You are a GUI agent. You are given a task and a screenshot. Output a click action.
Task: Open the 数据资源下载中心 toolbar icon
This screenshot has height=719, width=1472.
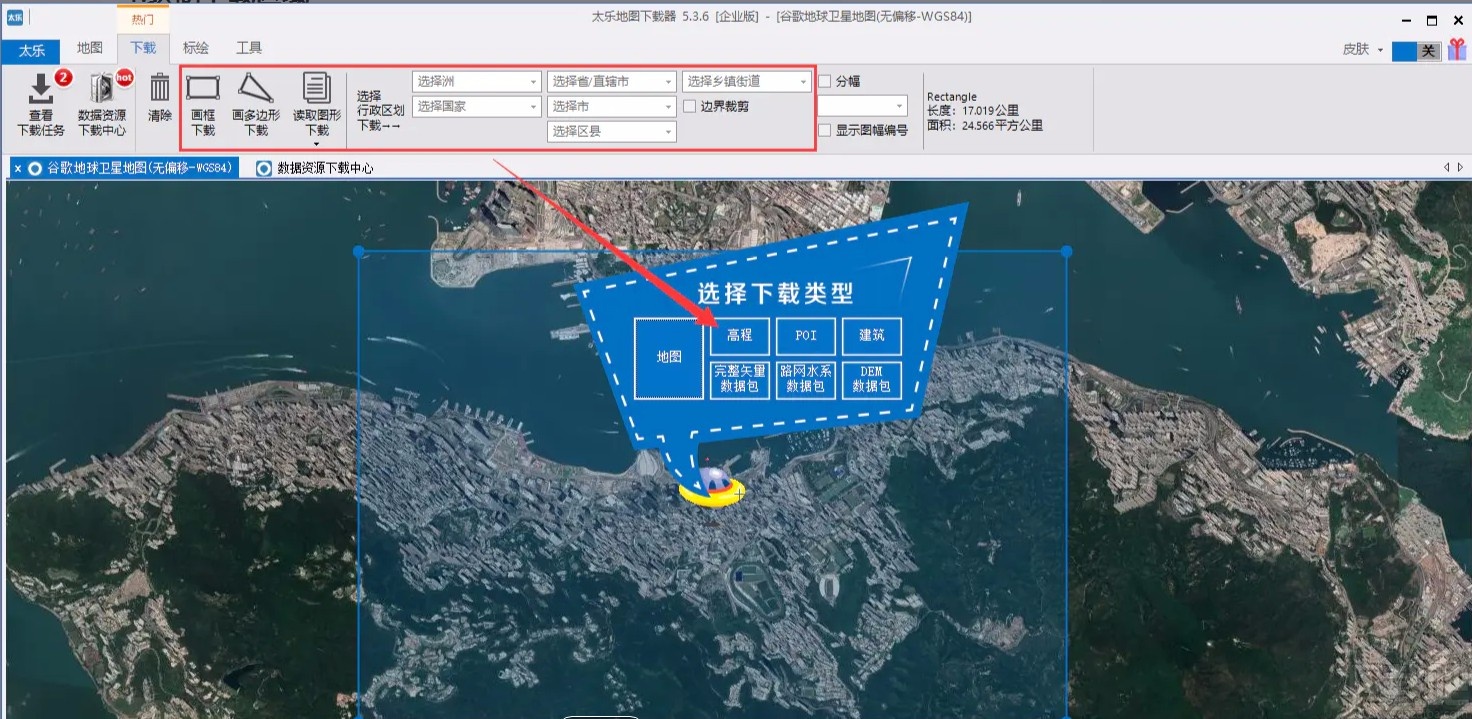click(102, 104)
